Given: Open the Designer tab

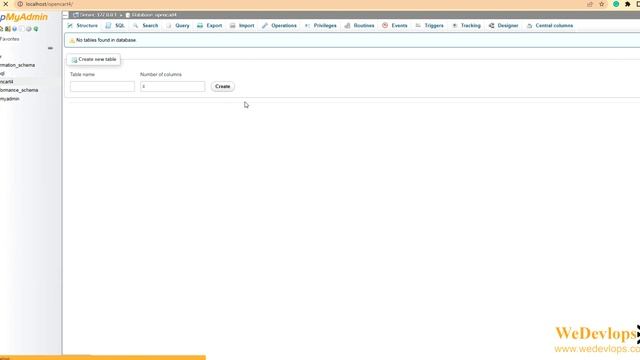Looking at the screenshot, I should tap(504, 25).
